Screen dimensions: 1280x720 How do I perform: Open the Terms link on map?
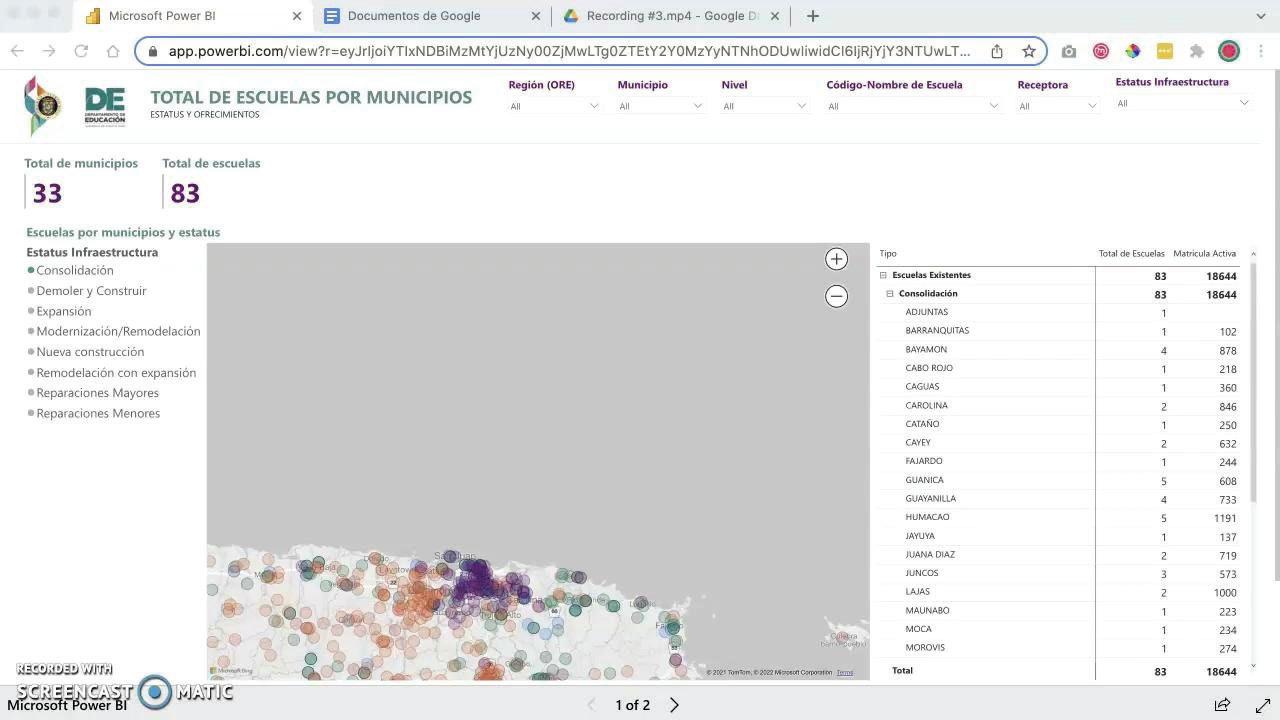click(x=845, y=672)
